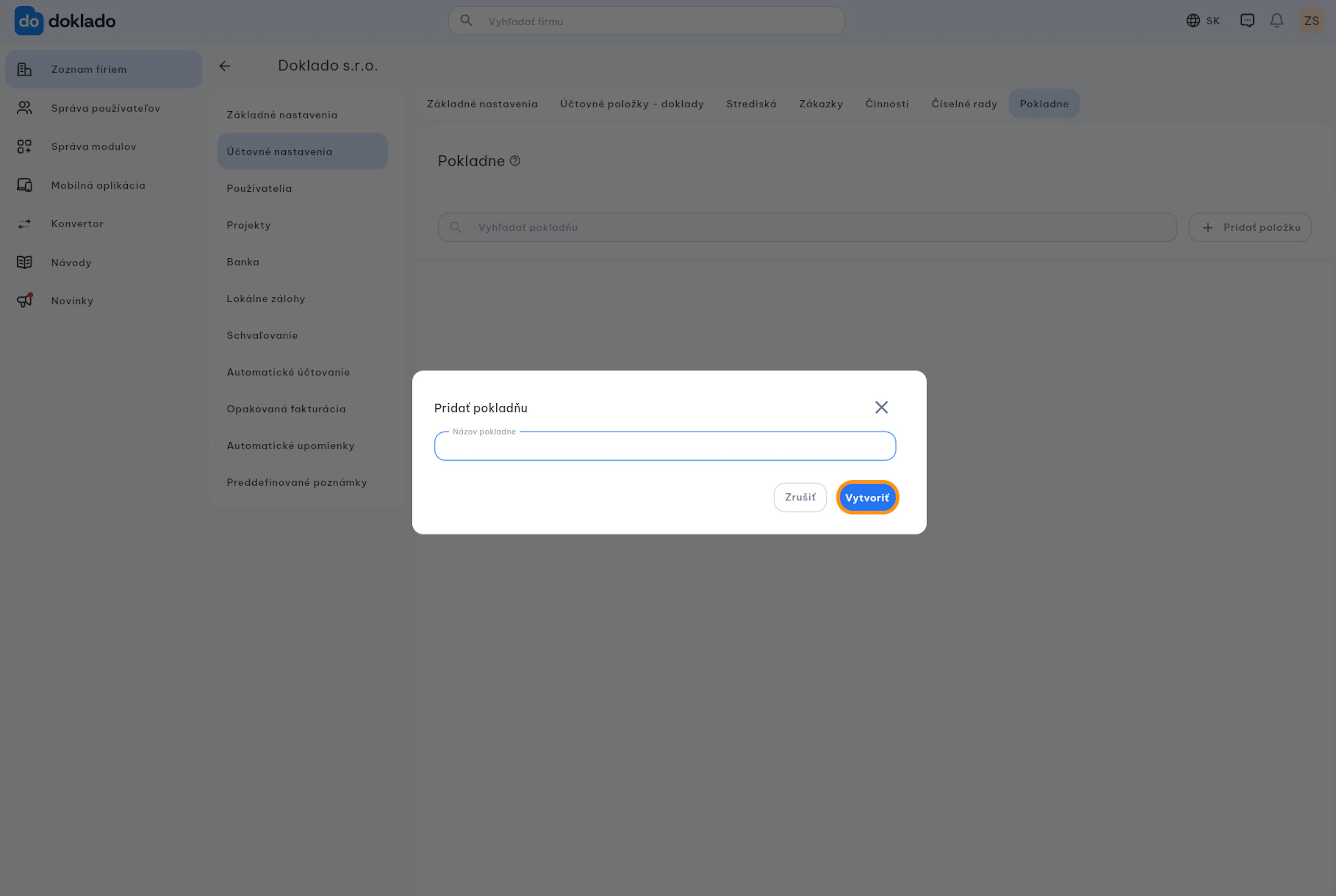This screenshot has width=1336, height=896.
Task: Open the notifications bell
Action: [x=1277, y=21]
